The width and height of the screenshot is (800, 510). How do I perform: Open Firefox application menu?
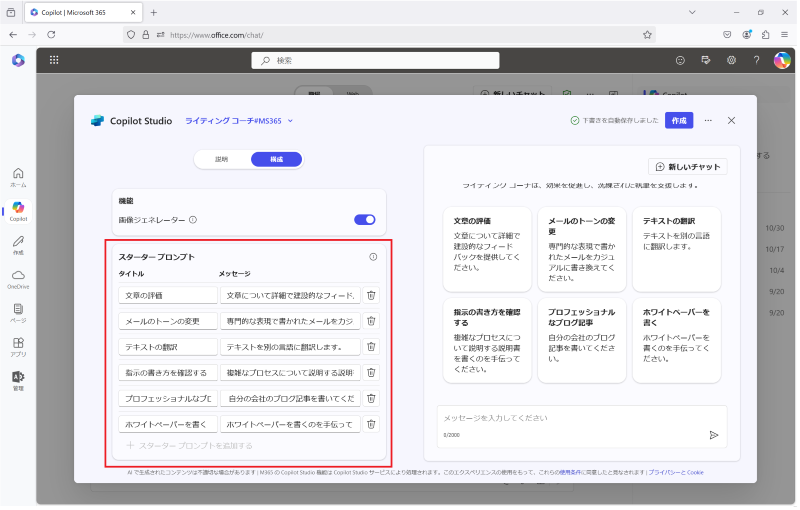(784, 35)
